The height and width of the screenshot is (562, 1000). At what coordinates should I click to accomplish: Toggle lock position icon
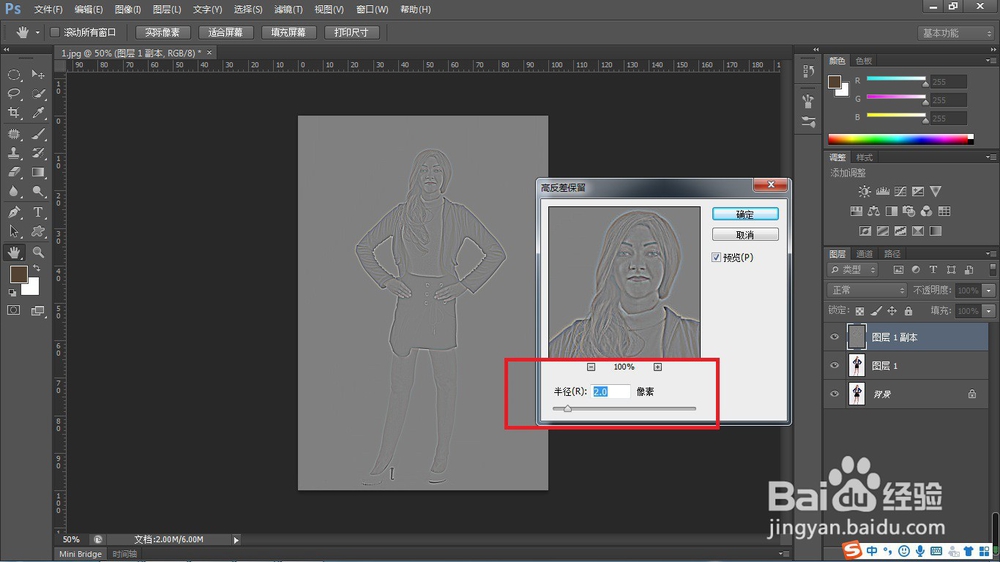(x=892, y=311)
